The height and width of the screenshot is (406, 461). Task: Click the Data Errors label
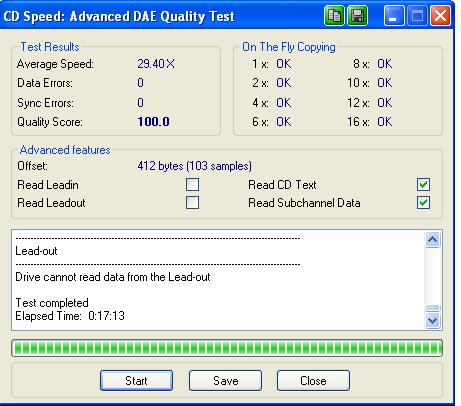pyautogui.click(x=45, y=83)
